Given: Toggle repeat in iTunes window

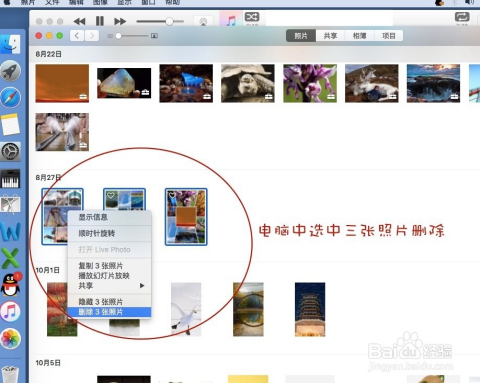Looking at the screenshot, I should pos(462,17).
